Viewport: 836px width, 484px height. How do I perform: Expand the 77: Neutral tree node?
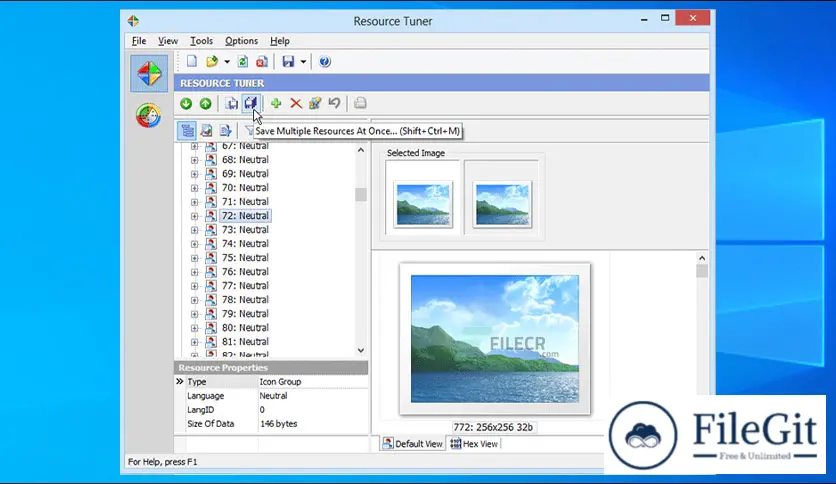click(x=195, y=286)
